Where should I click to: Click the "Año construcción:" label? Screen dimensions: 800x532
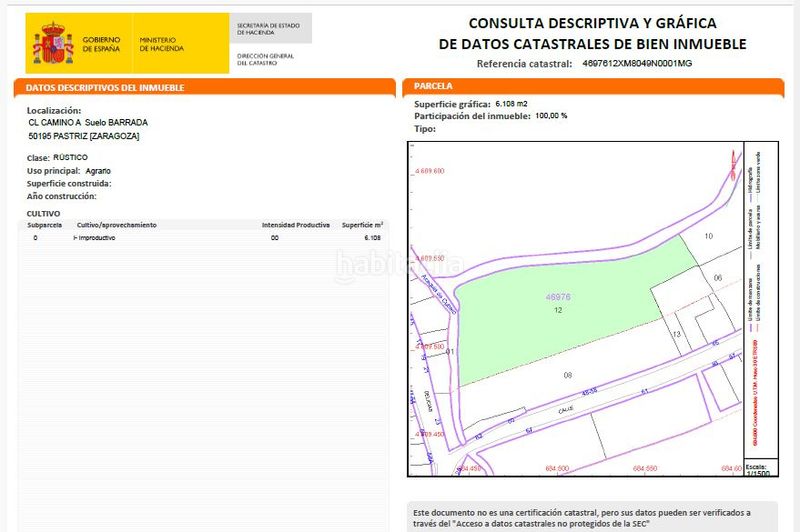(61, 196)
